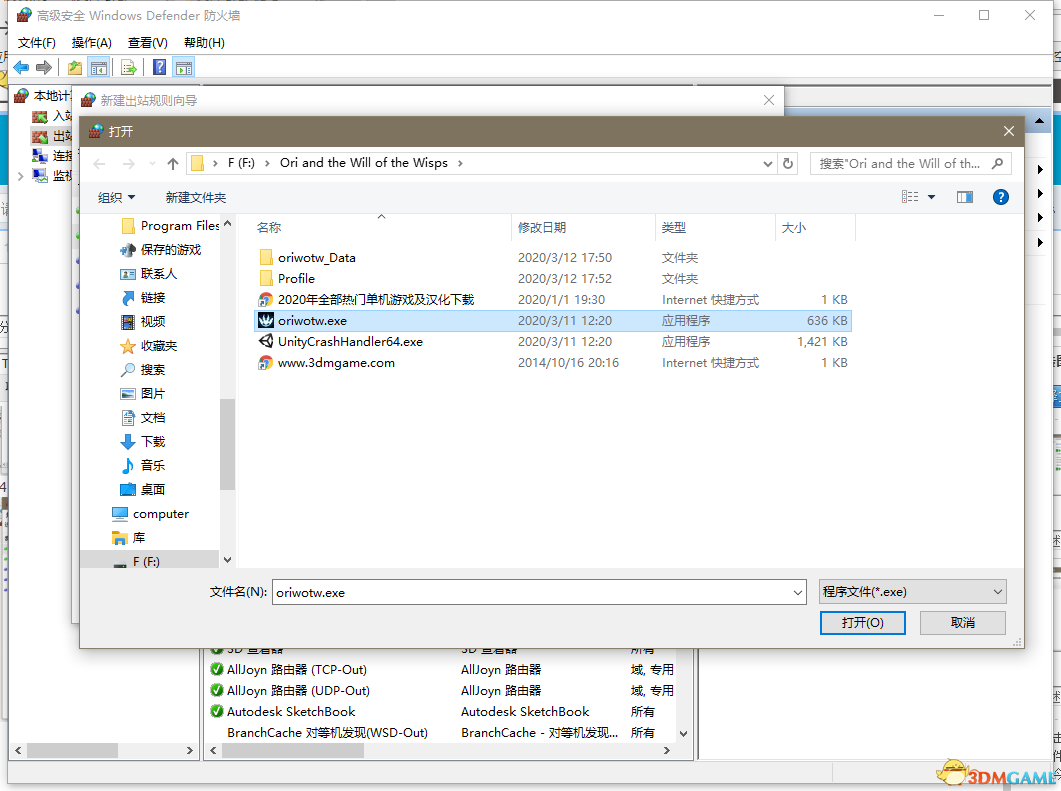Image resolution: width=1061 pixels, height=791 pixels.
Task: Select the Profile folder icon
Action: pos(266,278)
